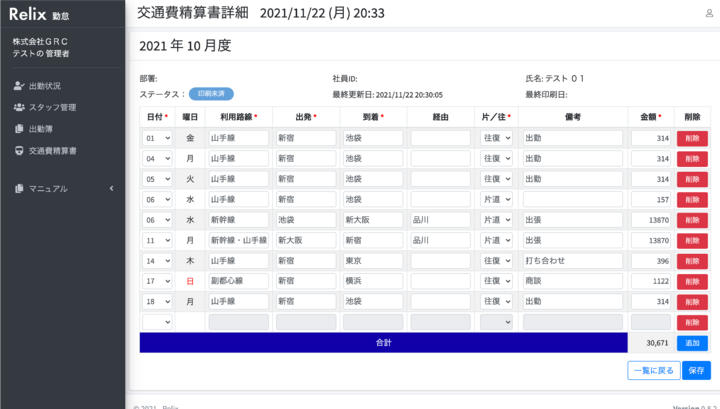Open the empty date dropdown in last row

(x=157, y=322)
